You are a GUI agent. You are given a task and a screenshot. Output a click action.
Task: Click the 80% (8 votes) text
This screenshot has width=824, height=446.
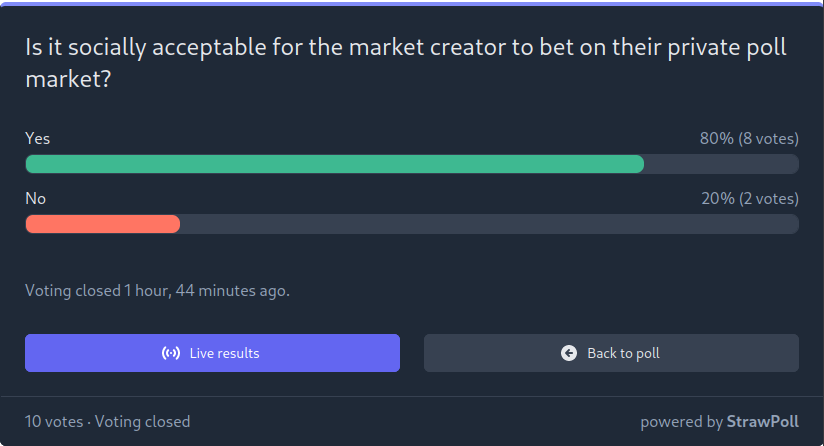pos(749,138)
